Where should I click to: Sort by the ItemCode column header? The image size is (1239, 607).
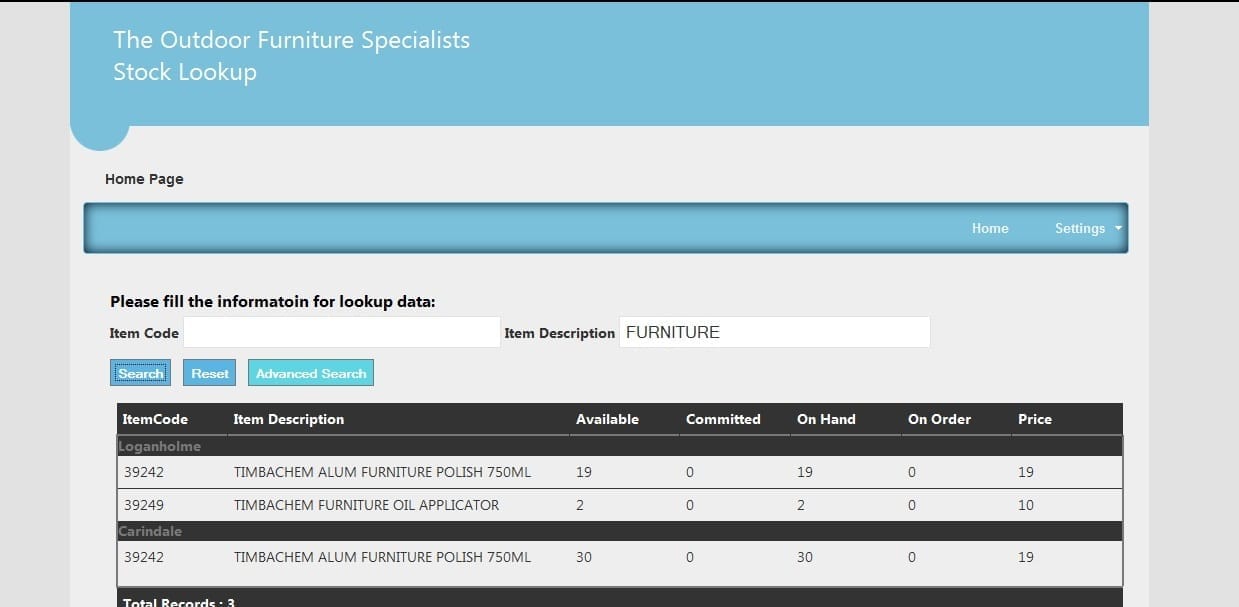click(155, 419)
